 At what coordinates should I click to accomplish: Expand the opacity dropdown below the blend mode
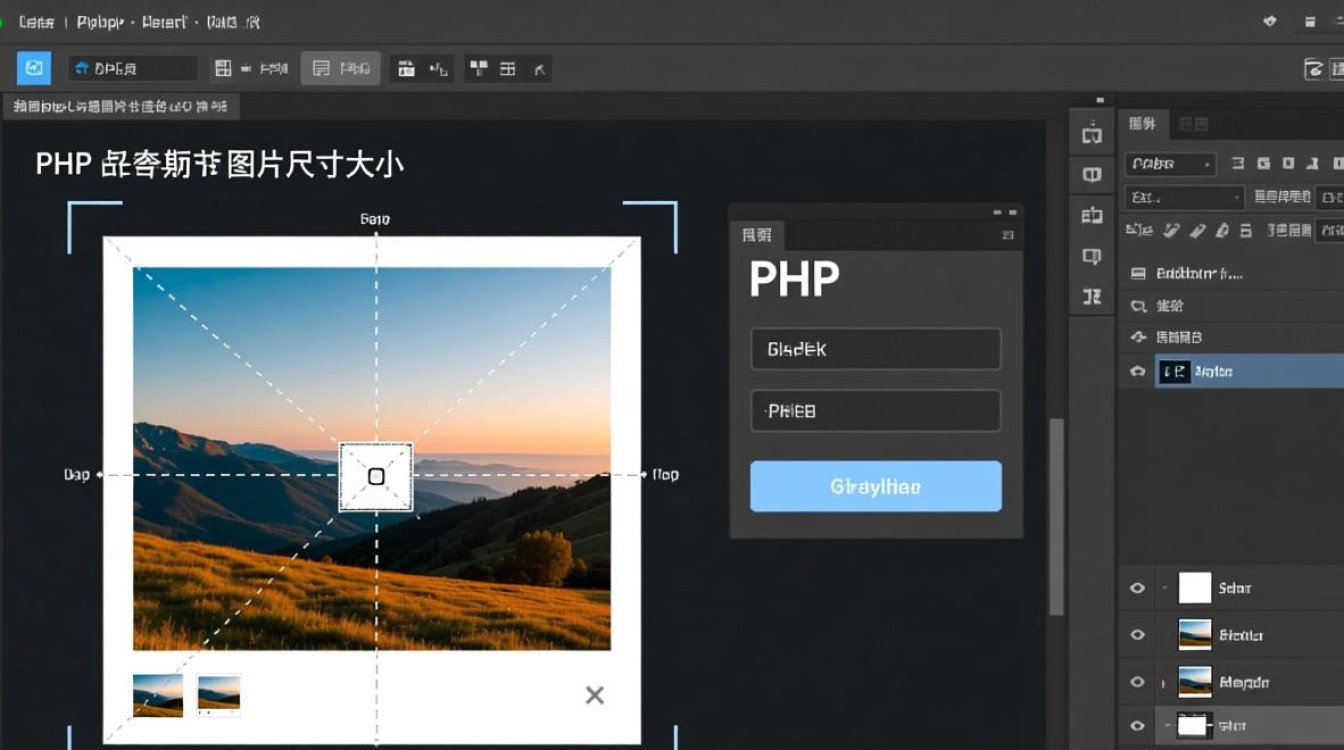1185,197
